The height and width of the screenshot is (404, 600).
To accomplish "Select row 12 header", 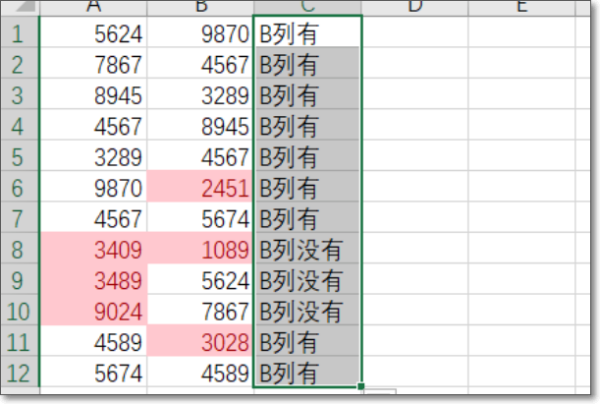I will coord(20,372).
